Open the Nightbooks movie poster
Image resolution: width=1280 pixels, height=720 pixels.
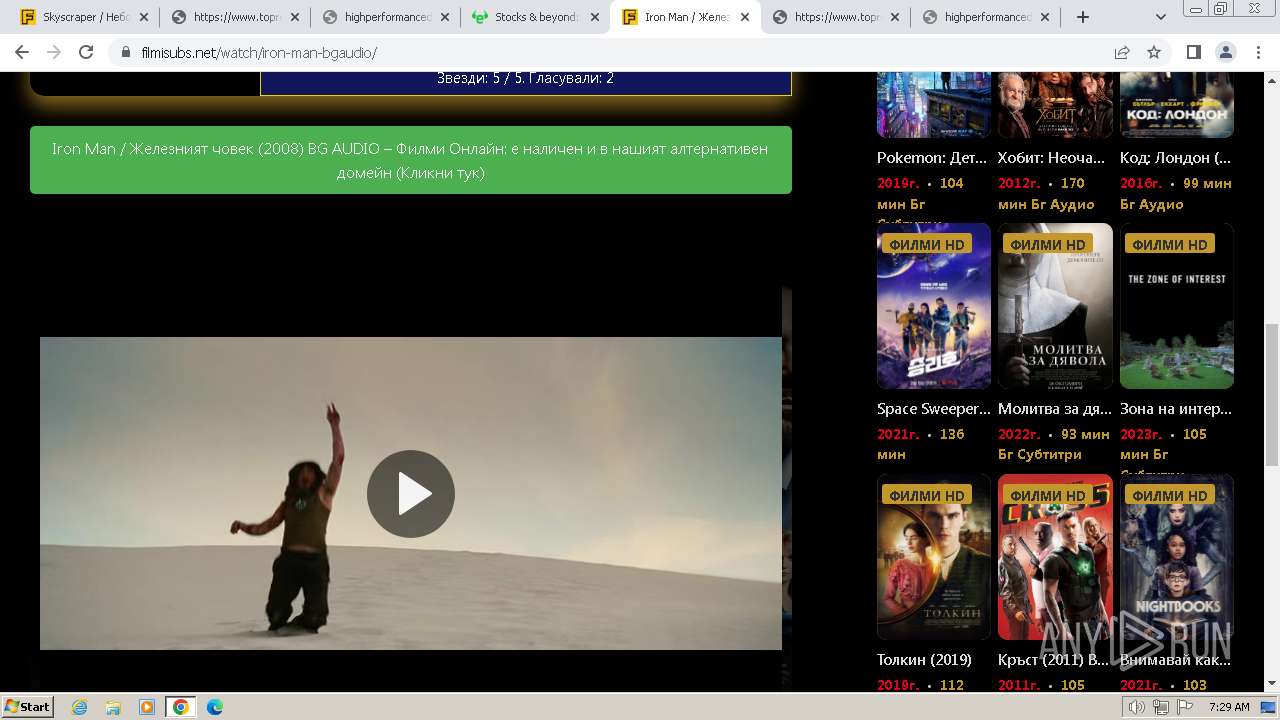[x=1177, y=557]
